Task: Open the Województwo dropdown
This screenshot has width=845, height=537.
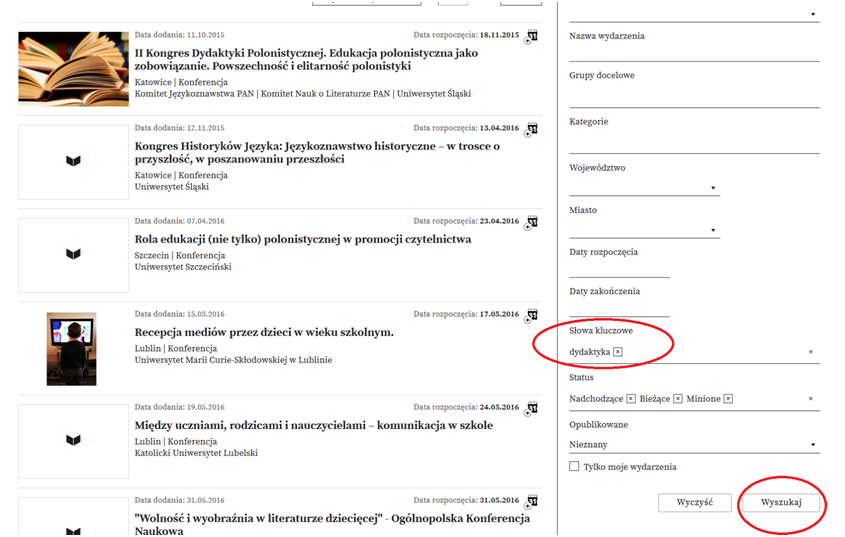Action: click(x=645, y=188)
